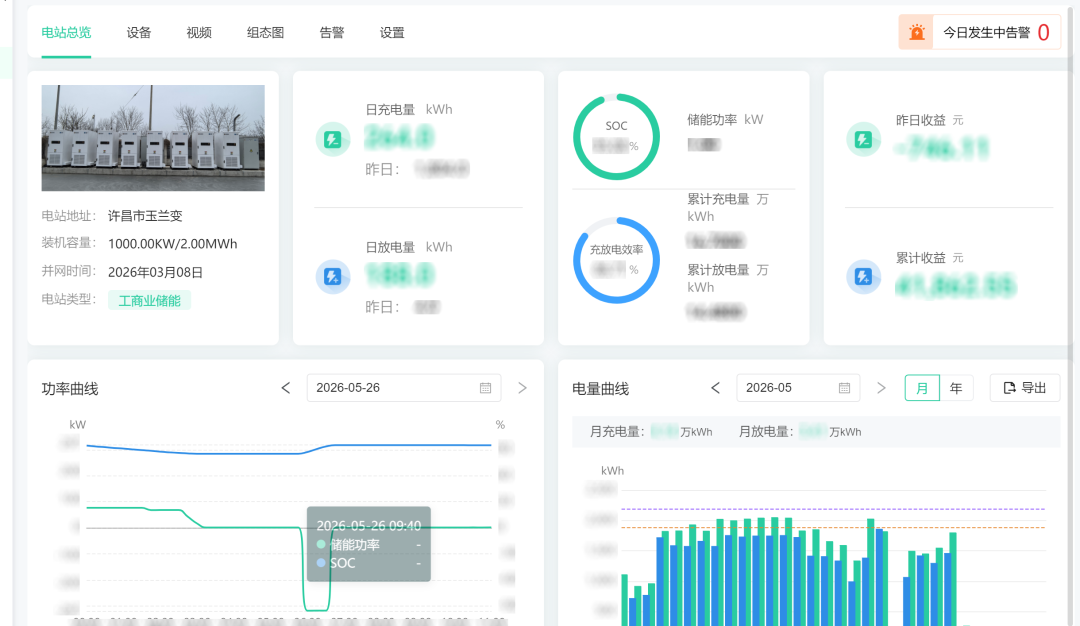The image size is (1080, 626).
Task: Click the 日放电量 blue battery icon
Action: [x=333, y=277]
